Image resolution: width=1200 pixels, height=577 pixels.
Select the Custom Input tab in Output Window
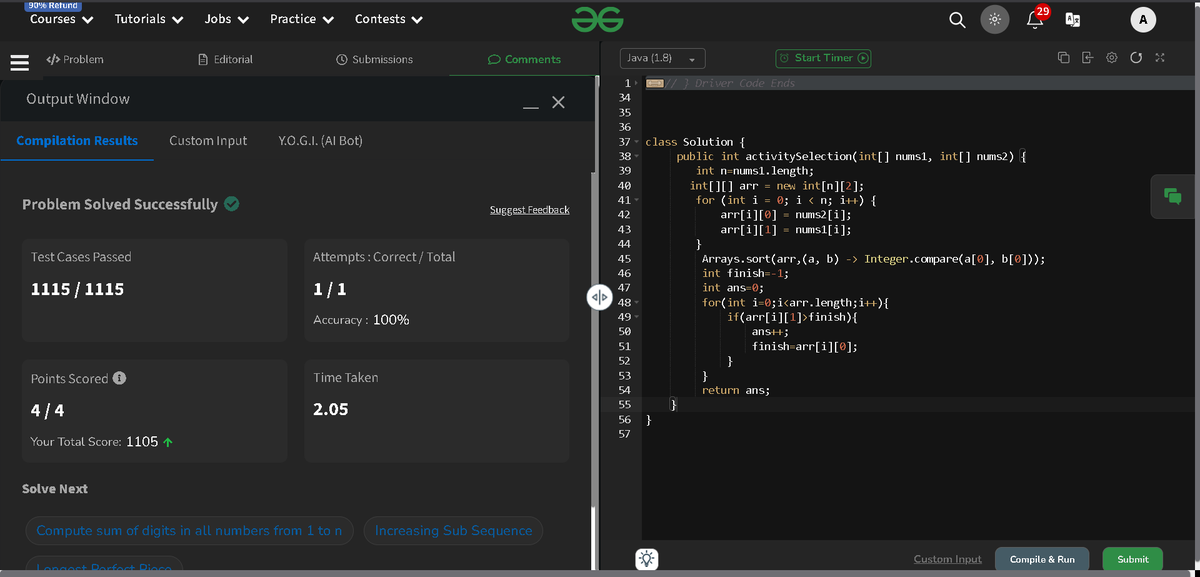[x=208, y=141]
